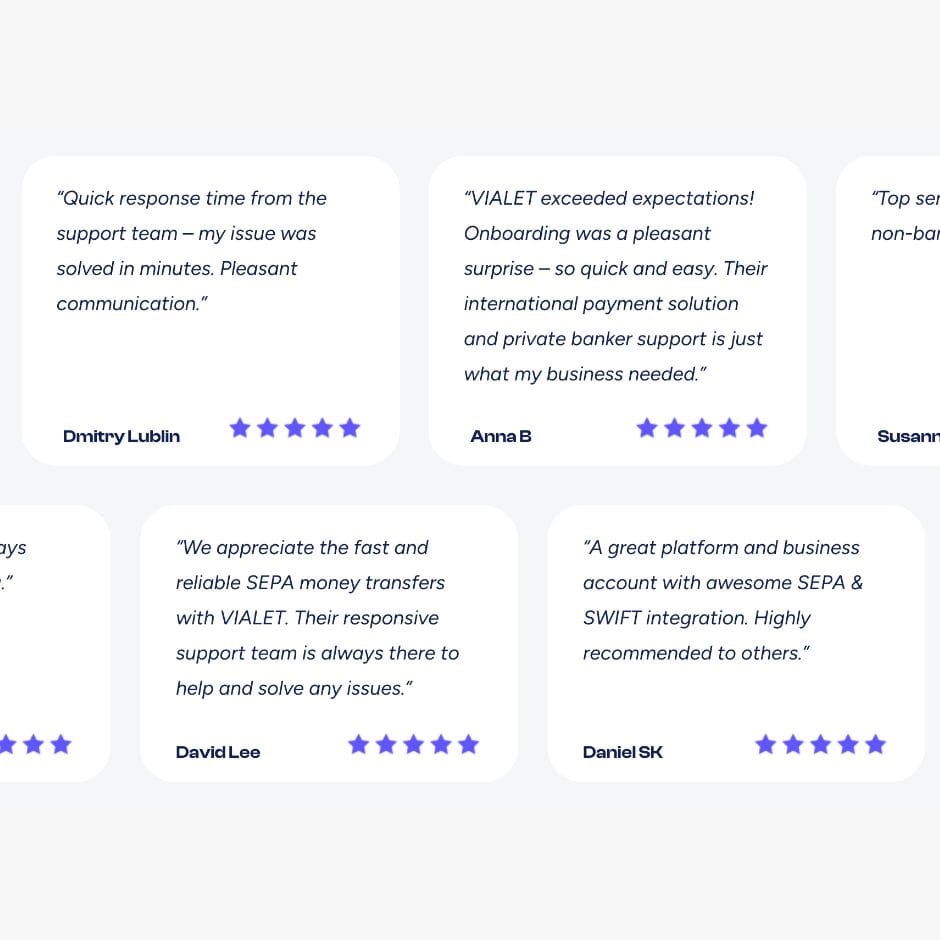Select the "VIALET exceeded expectations" review text
This screenshot has width=940, height=940.
point(614,286)
